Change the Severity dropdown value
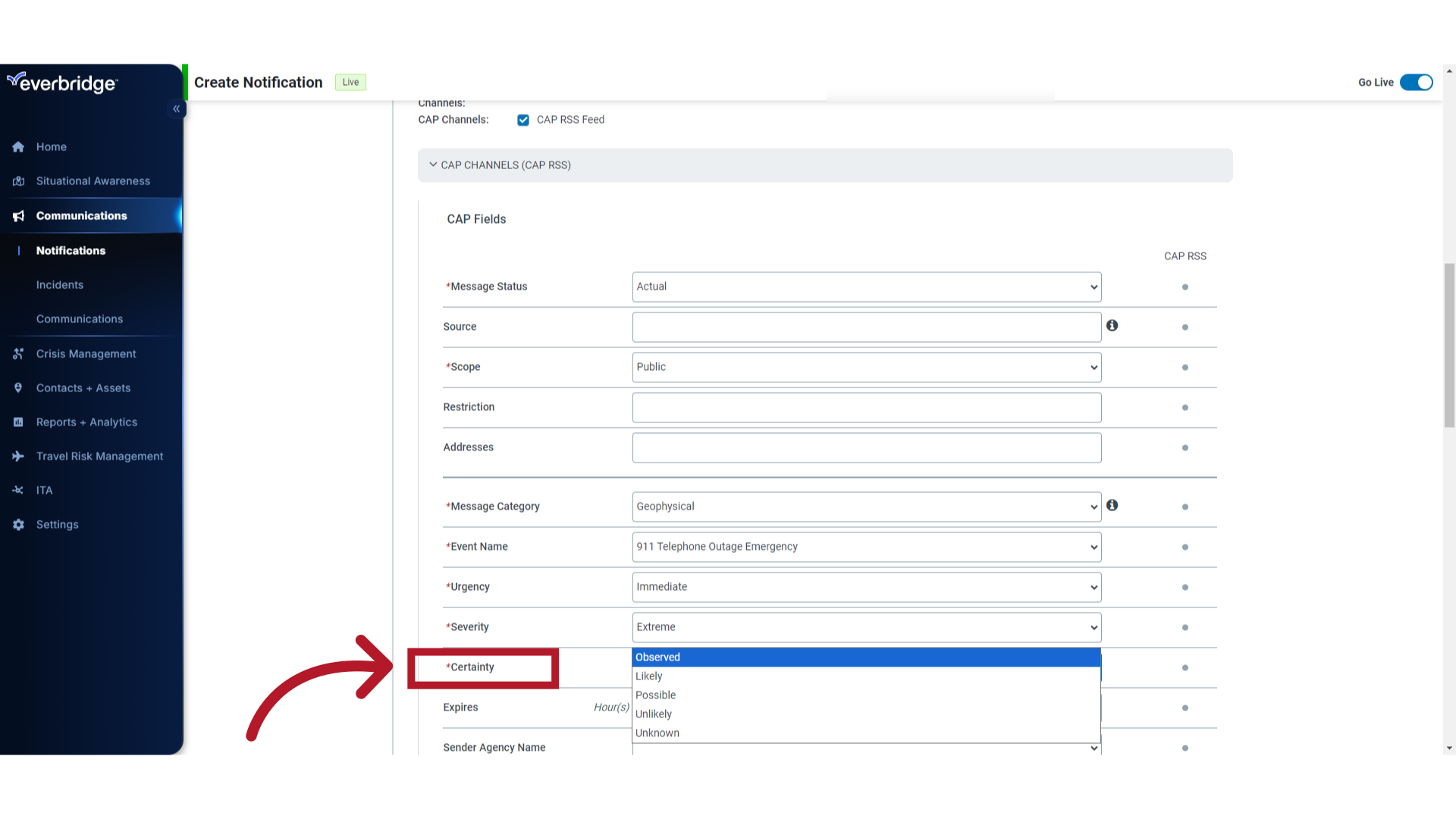The image size is (1456, 819). [x=866, y=627]
